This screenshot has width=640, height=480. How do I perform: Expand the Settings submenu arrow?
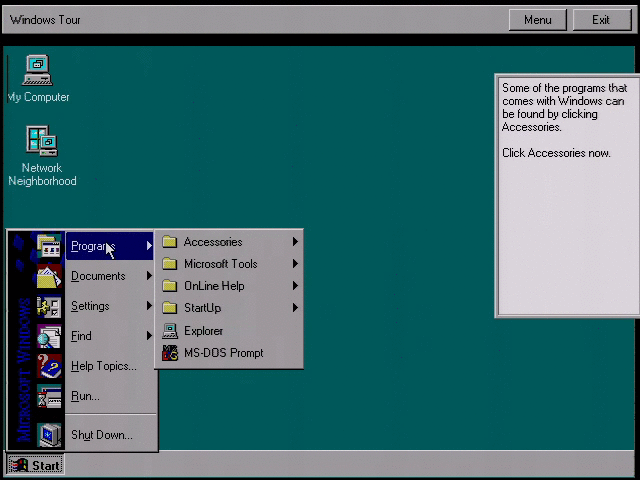click(x=149, y=306)
